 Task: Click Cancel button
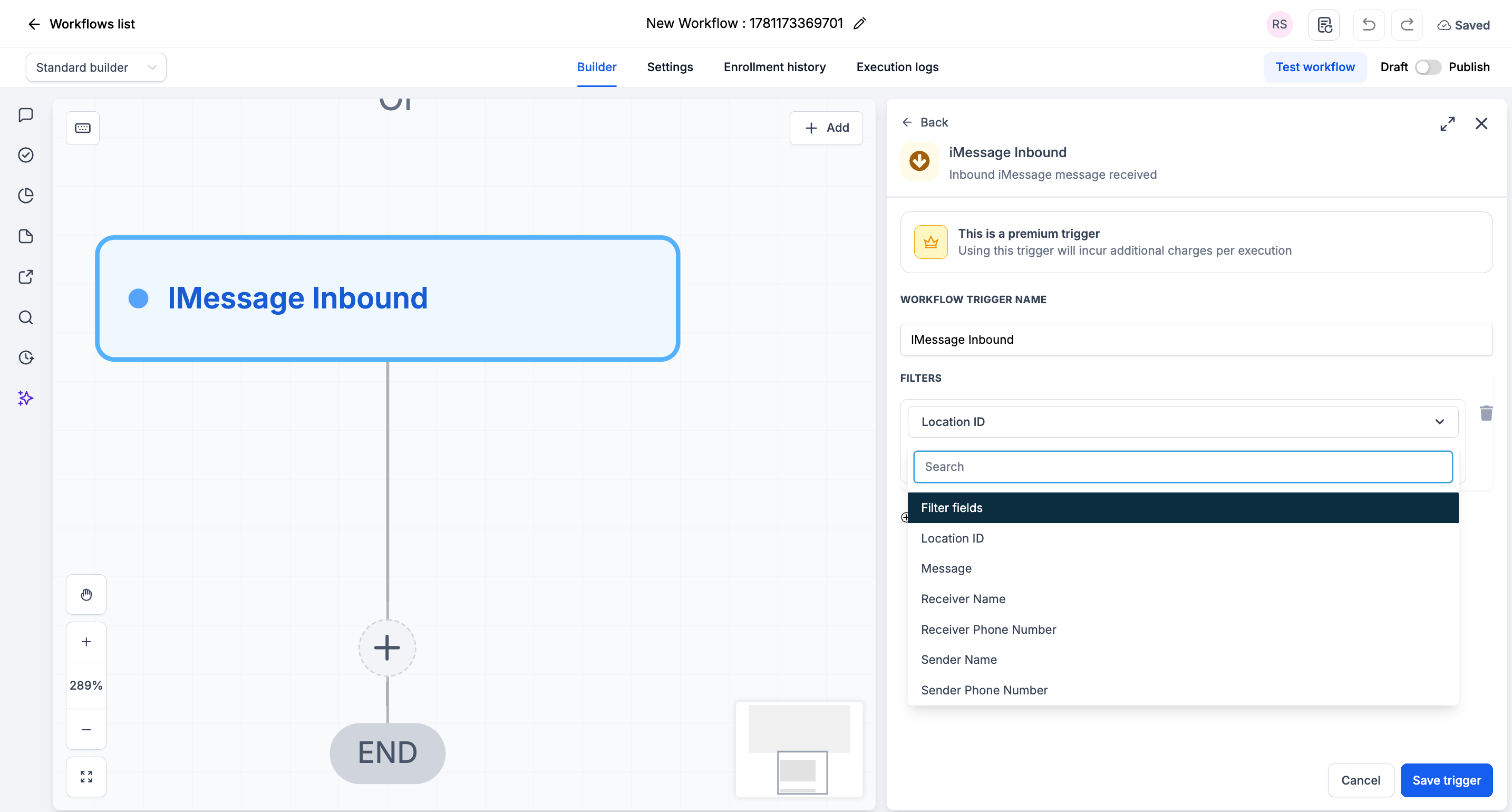click(1361, 780)
